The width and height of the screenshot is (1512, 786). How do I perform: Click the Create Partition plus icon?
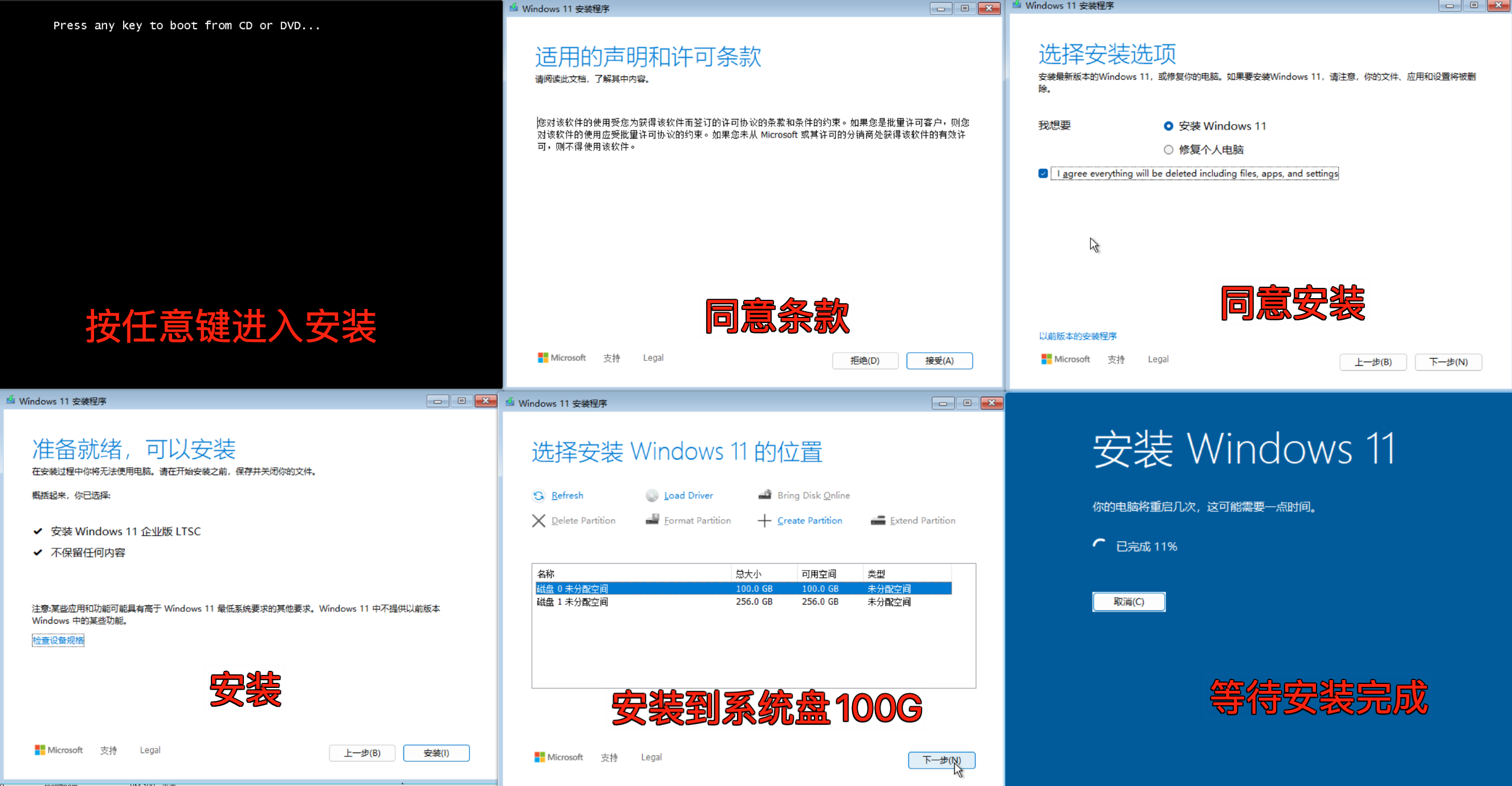click(x=764, y=520)
